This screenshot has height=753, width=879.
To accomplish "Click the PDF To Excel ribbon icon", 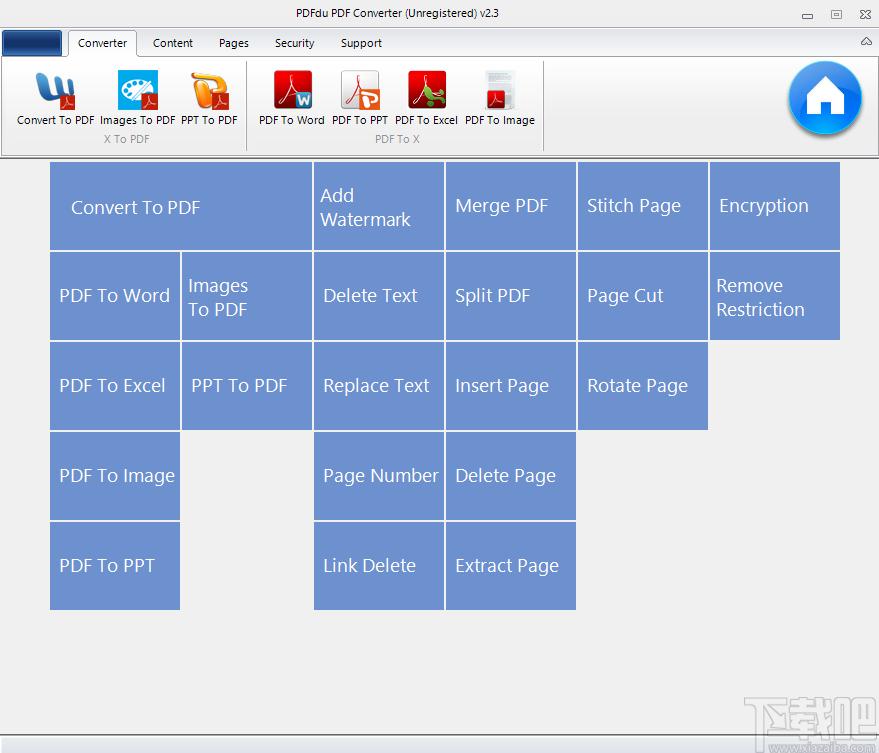I will [x=426, y=98].
